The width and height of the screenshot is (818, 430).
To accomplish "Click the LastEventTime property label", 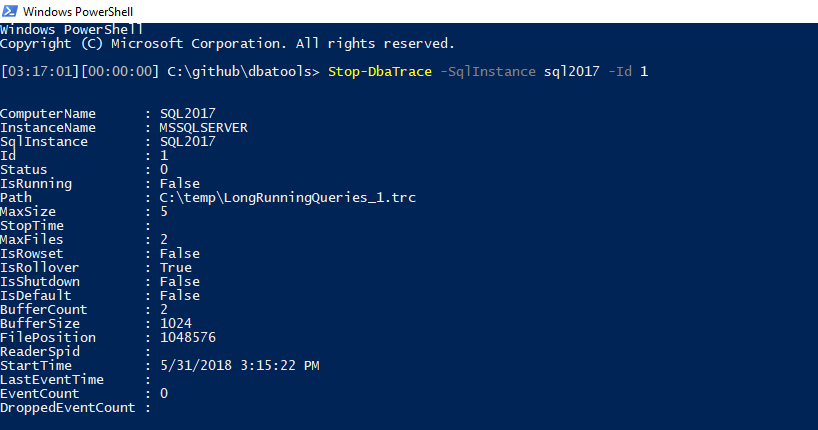I will coord(52,380).
